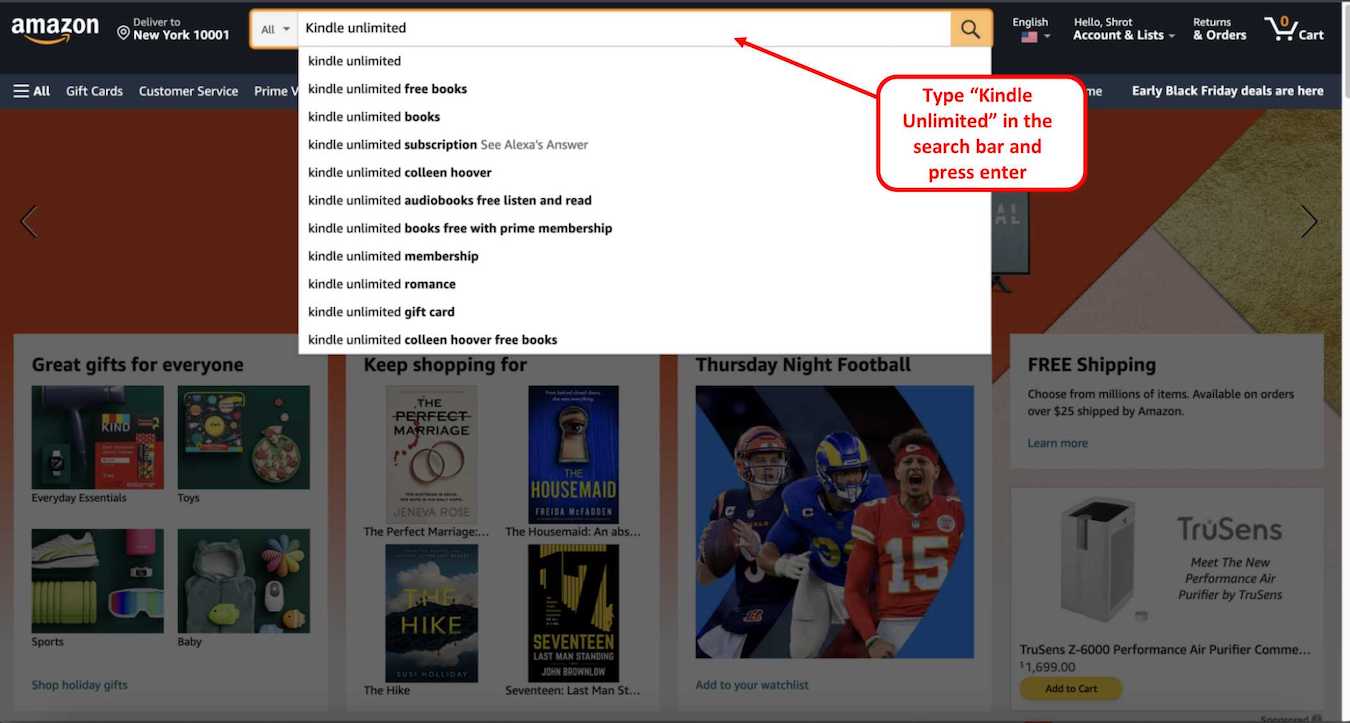Open the shopping cart icon
Image resolution: width=1350 pixels, height=723 pixels.
click(1294, 28)
